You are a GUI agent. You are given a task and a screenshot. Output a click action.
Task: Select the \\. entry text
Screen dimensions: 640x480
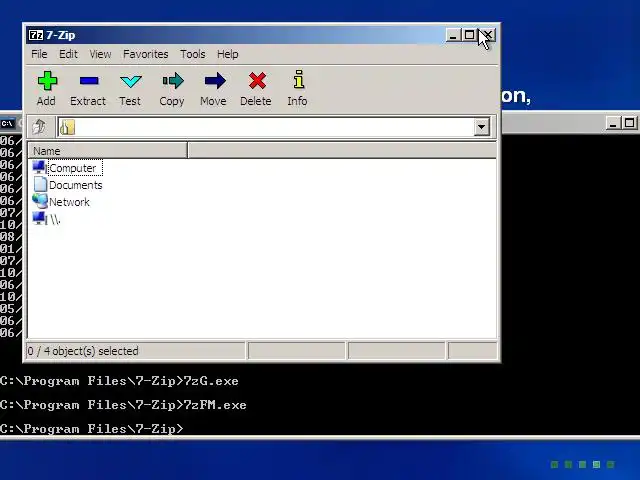tap(56, 220)
